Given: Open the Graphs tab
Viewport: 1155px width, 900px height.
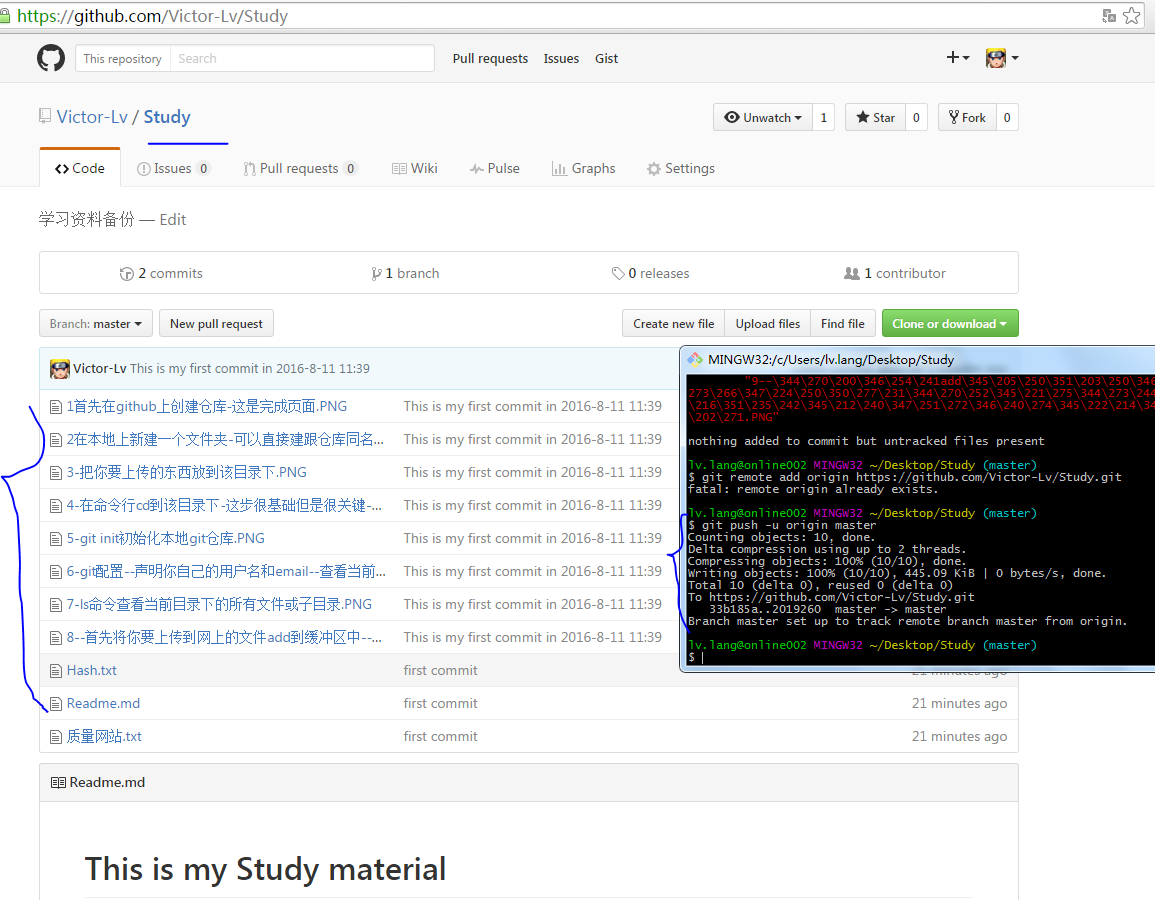Looking at the screenshot, I should point(583,168).
